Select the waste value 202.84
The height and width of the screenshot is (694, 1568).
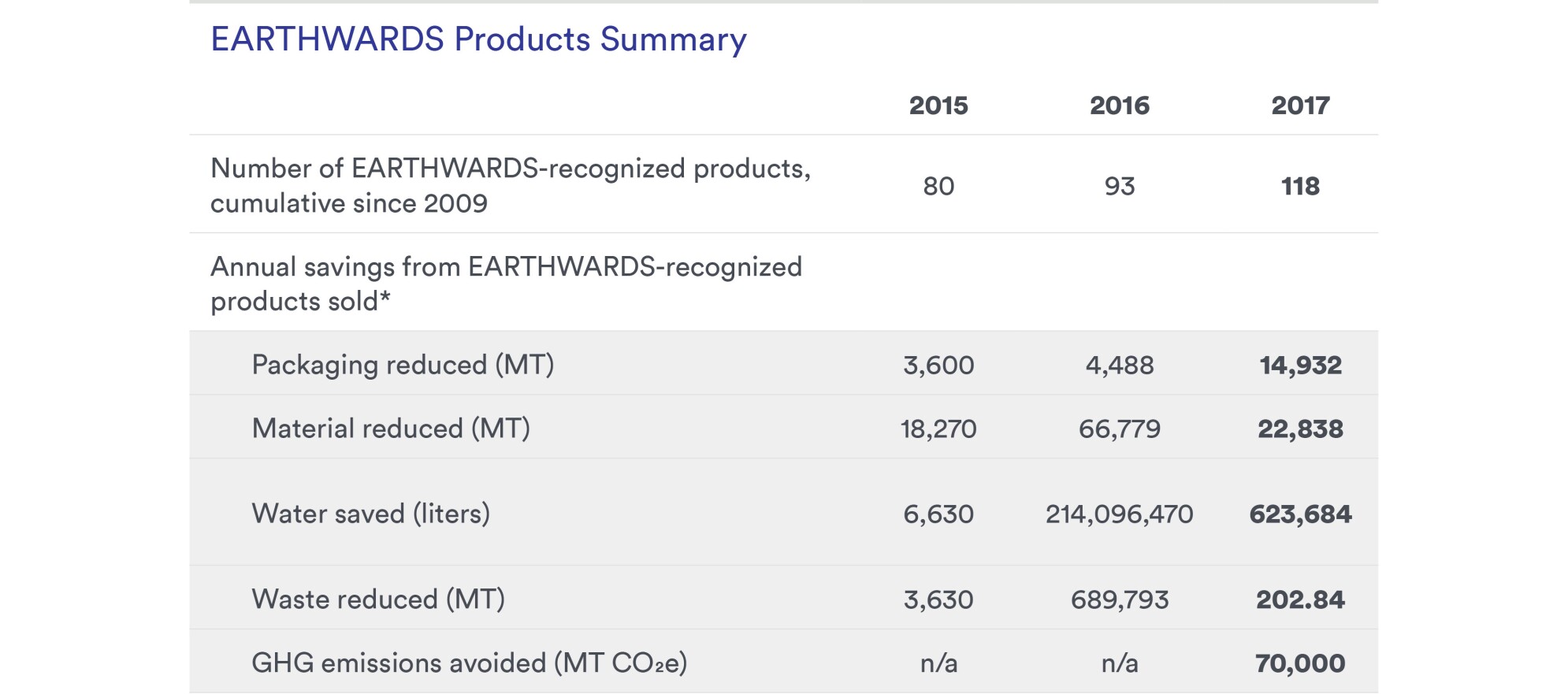pos(1300,600)
